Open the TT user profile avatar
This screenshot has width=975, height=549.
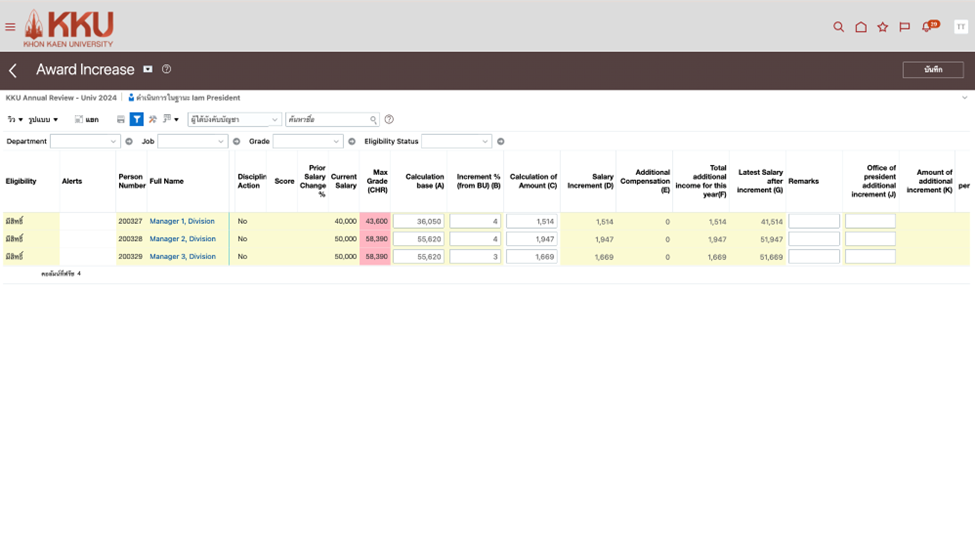[x=960, y=27]
